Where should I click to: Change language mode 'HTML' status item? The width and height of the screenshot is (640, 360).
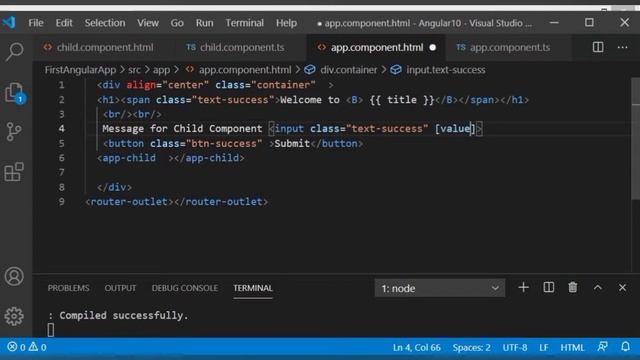tap(572, 347)
